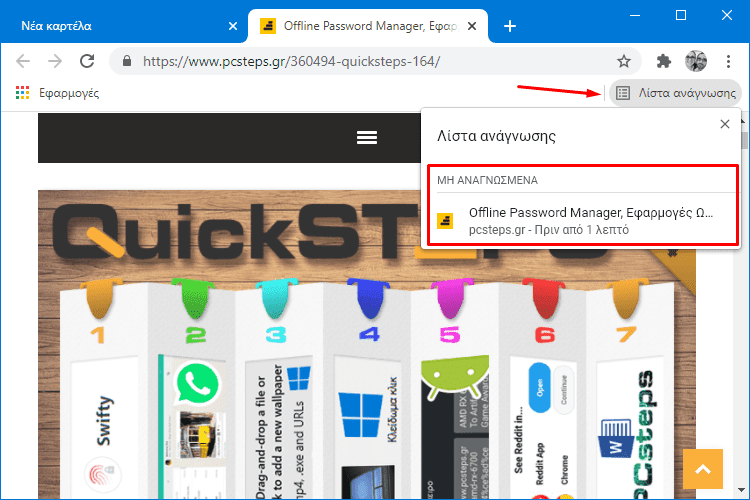Screen dimensions: 750x500
Task: Click the Λίστα ανάγνωσης toolbar button
Action: (x=675, y=93)
